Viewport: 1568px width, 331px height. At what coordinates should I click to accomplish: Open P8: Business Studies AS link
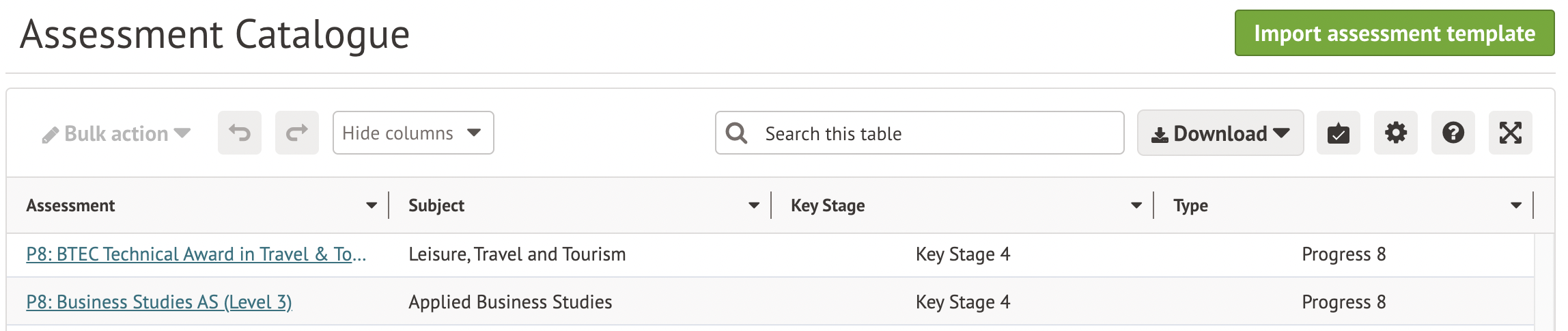pyautogui.click(x=158, y=302)
